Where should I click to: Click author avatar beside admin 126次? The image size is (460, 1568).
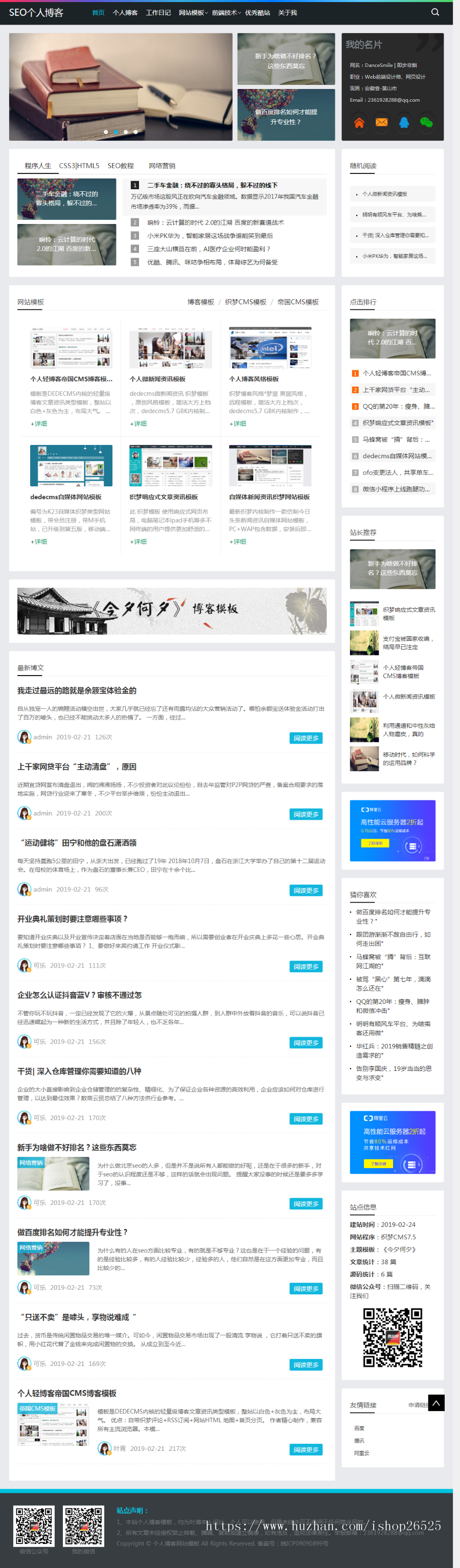click(x=25, y=737)
